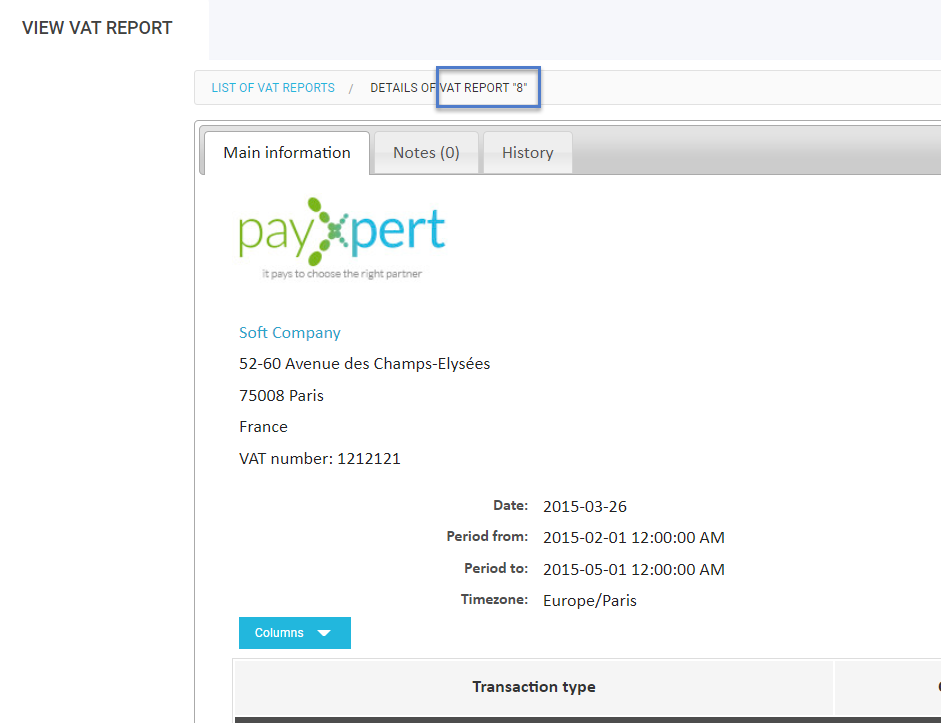Click the 'View VAT Report' page title

point(97,28)
